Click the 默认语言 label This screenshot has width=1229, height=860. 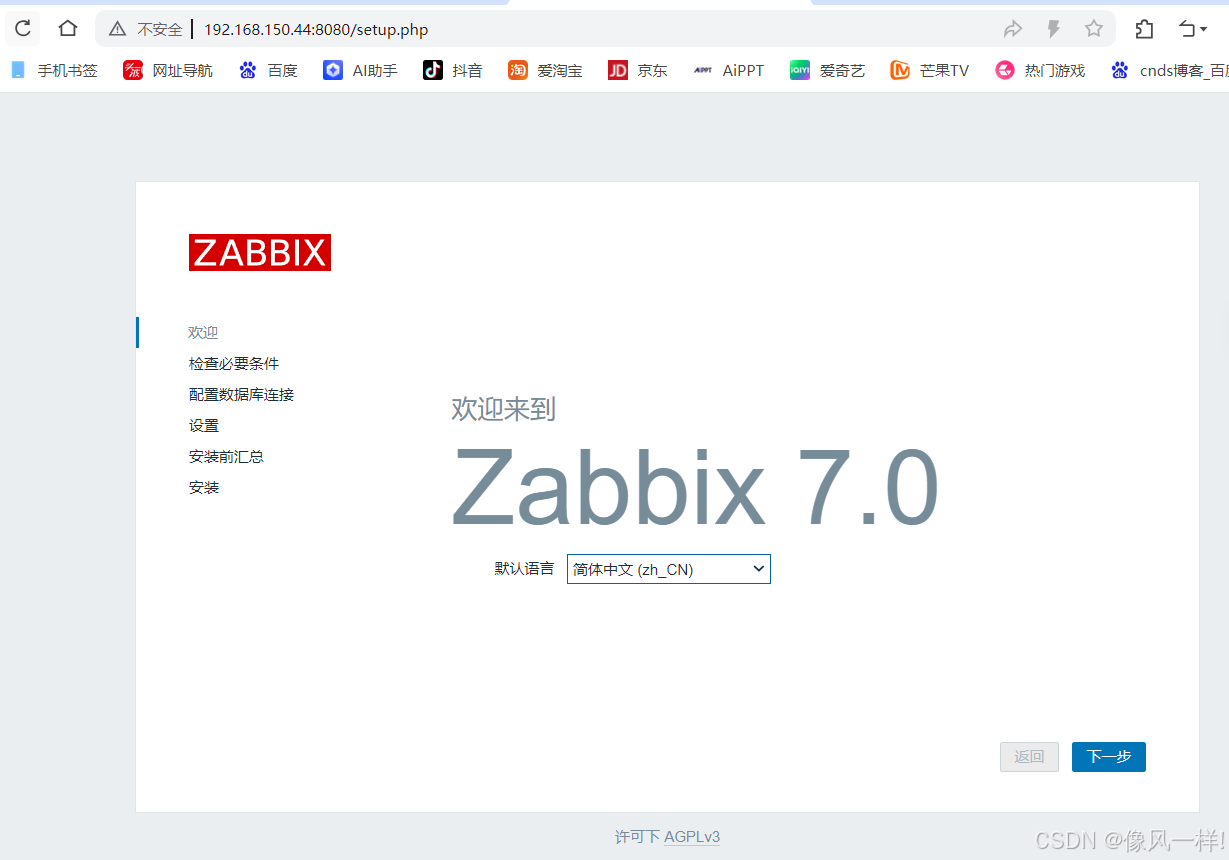[x=524, y=568]
